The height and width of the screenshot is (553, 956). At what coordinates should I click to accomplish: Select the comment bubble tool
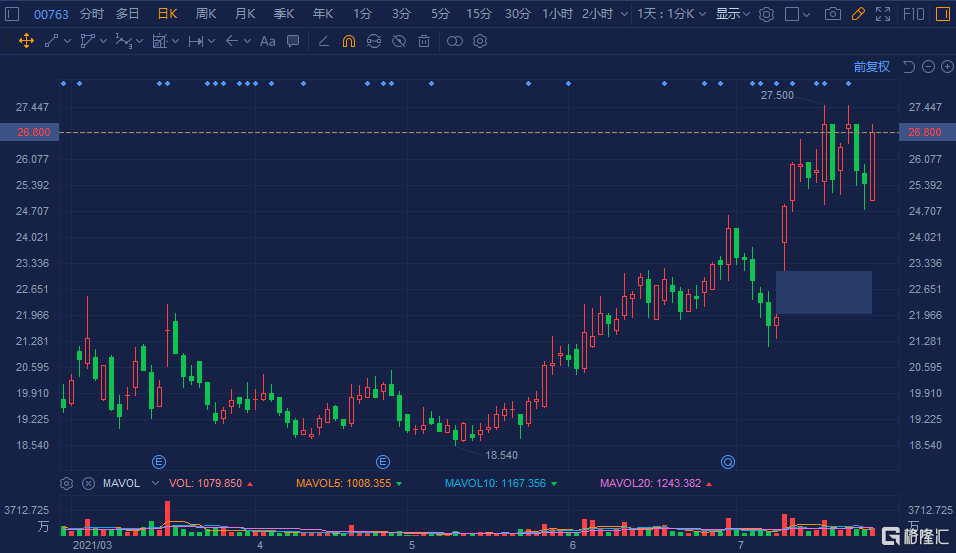pyautogui.click(x=293, y=41)
